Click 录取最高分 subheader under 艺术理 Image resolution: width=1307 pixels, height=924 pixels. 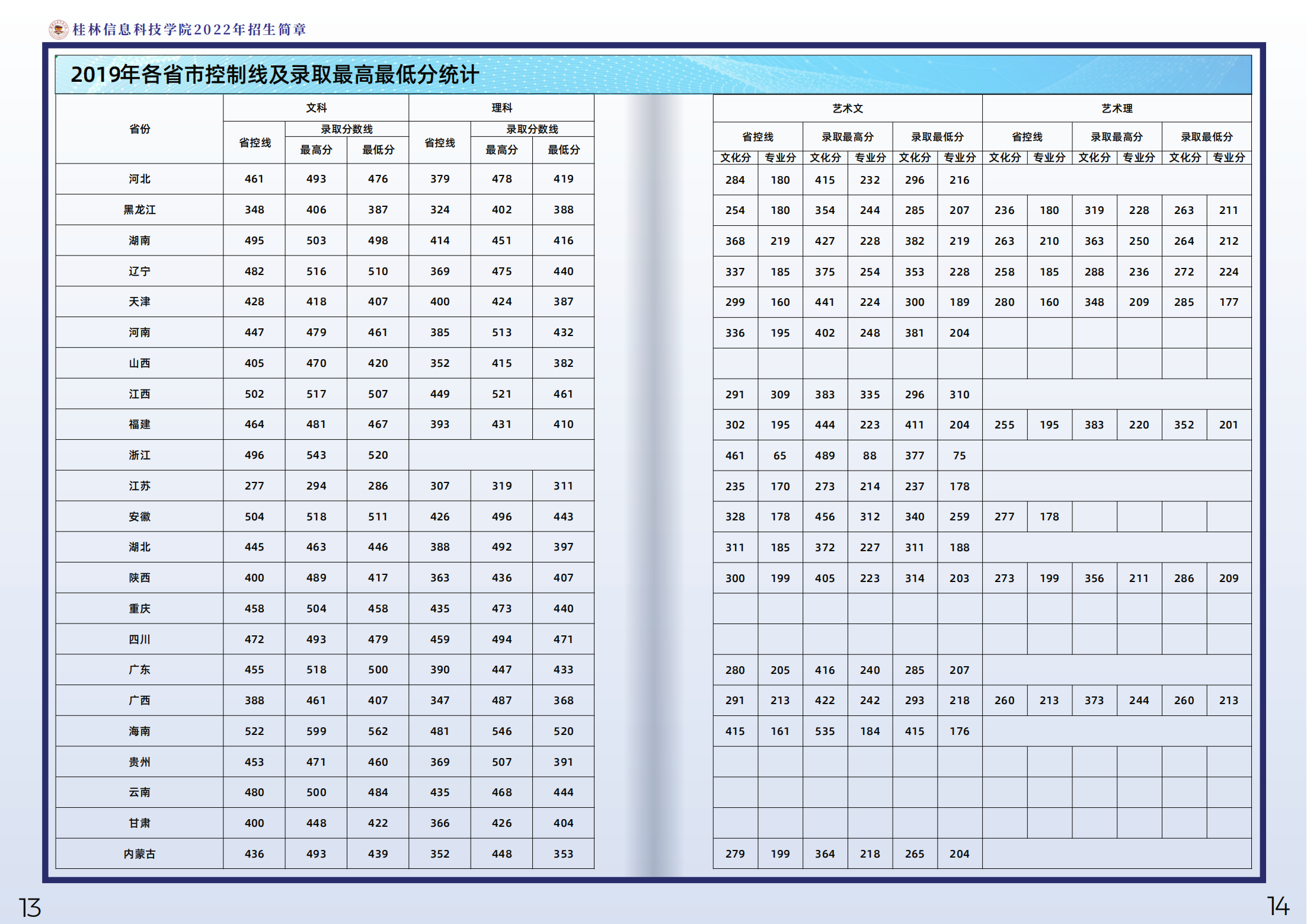click(x=1116, y=137)
